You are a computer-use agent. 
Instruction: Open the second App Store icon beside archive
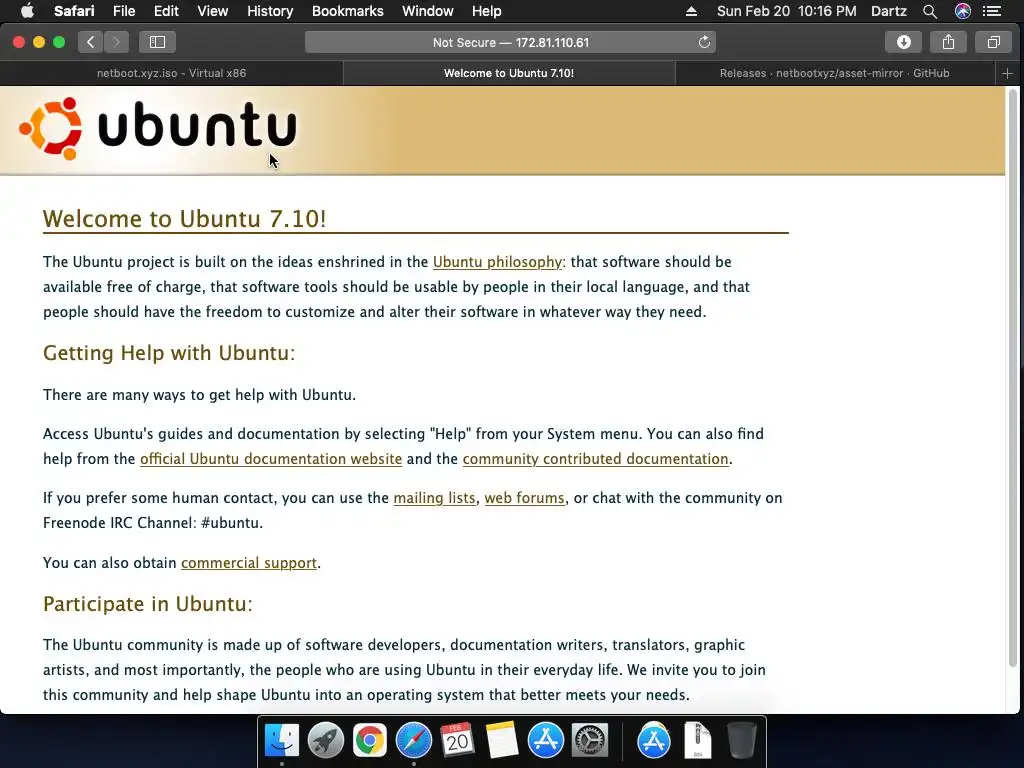654,741
